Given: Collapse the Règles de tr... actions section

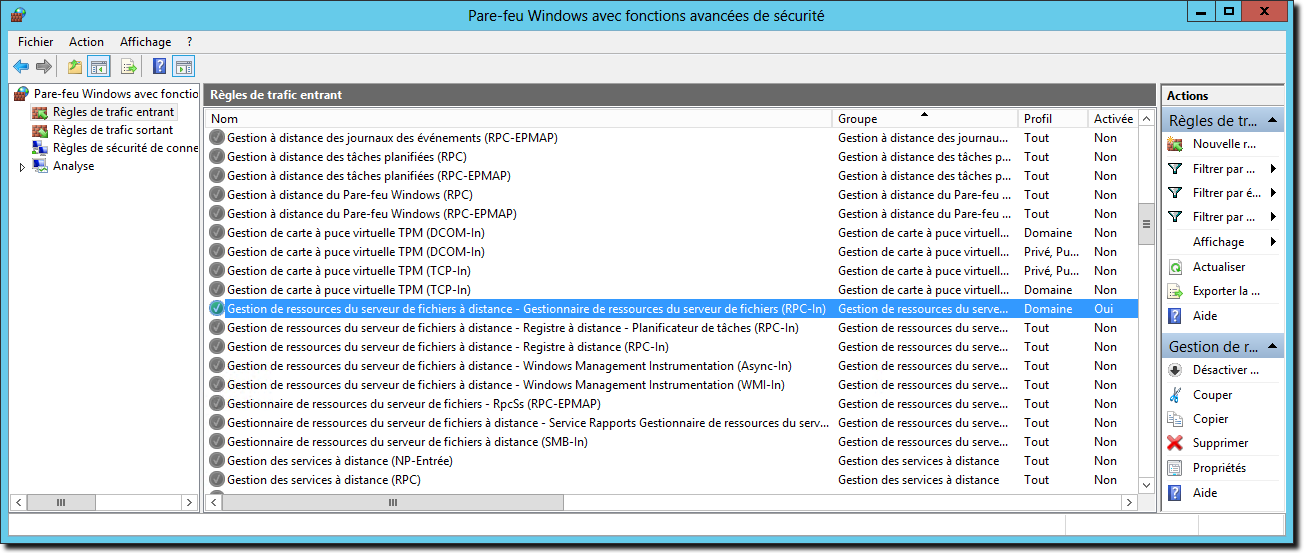Looking at the screenshot, I should 1273,120.
